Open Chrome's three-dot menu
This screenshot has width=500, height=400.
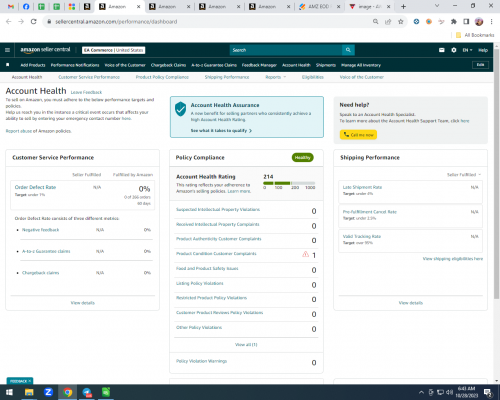pos(491,22)
